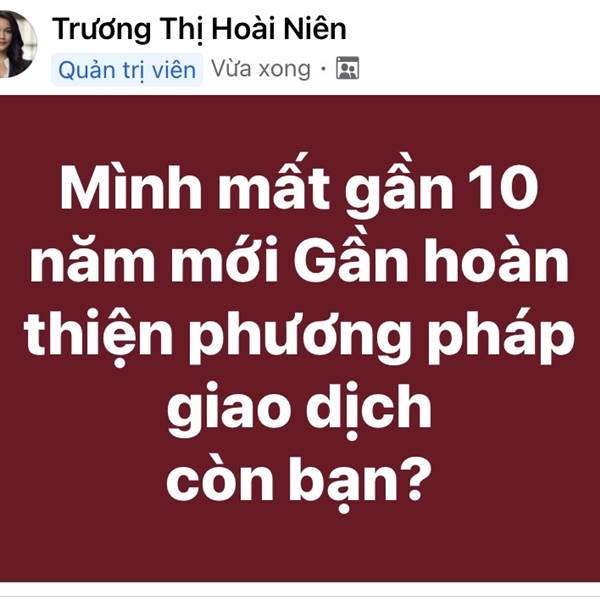Click the word 'phương' in the post
Image resolution: width=600 pixels, height=600 pixels.
click(300, 341)
